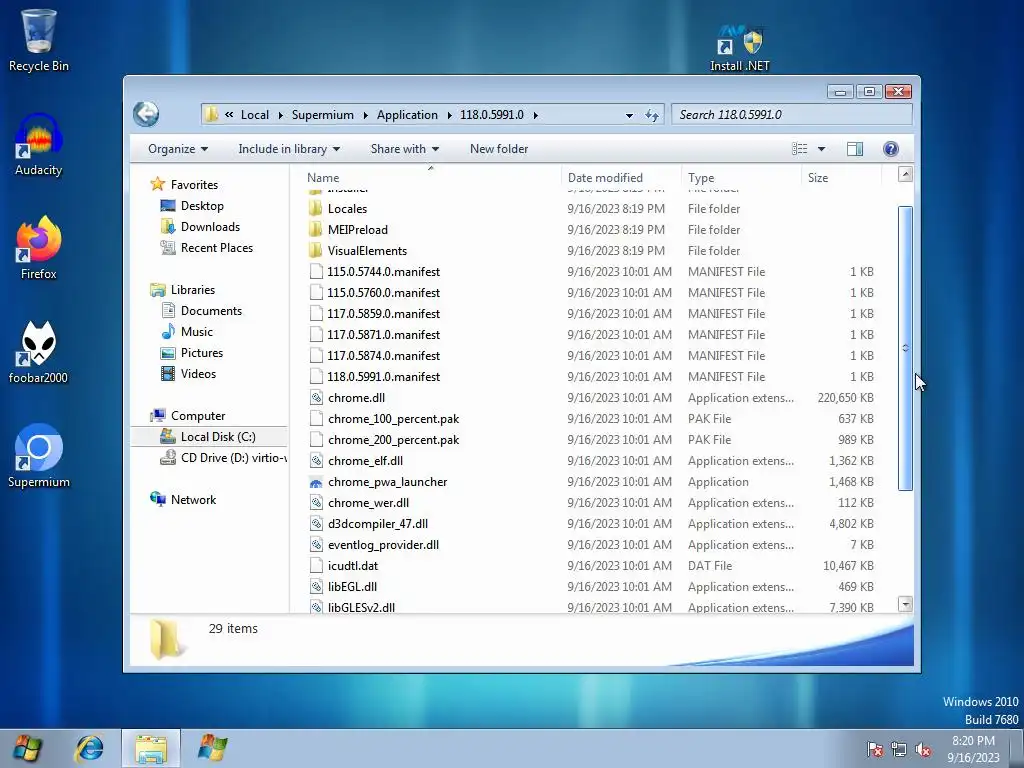Open the Supermium desktop shortcut
This screenshot has height=768, width=1024.
tap(39, 456)
